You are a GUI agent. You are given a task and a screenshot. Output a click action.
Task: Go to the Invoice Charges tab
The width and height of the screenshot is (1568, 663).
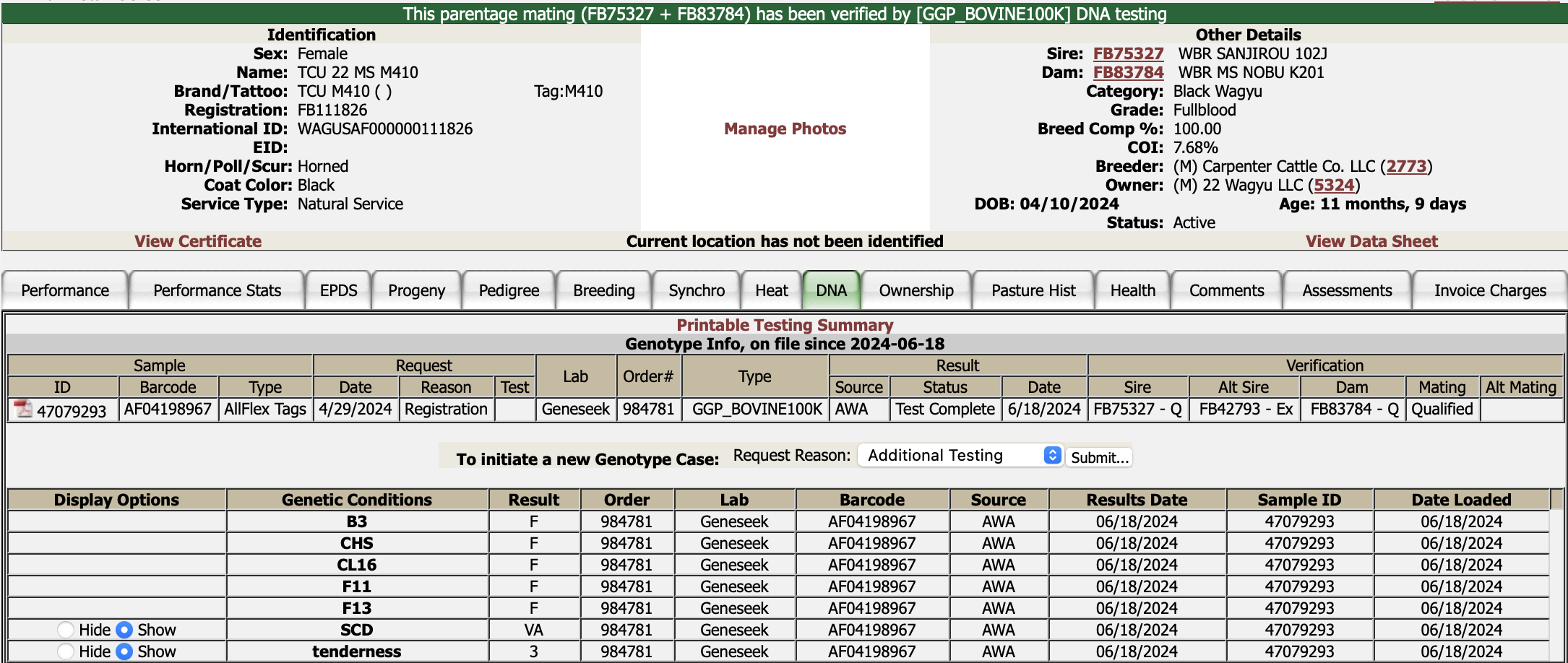[x=1490, y=290]
